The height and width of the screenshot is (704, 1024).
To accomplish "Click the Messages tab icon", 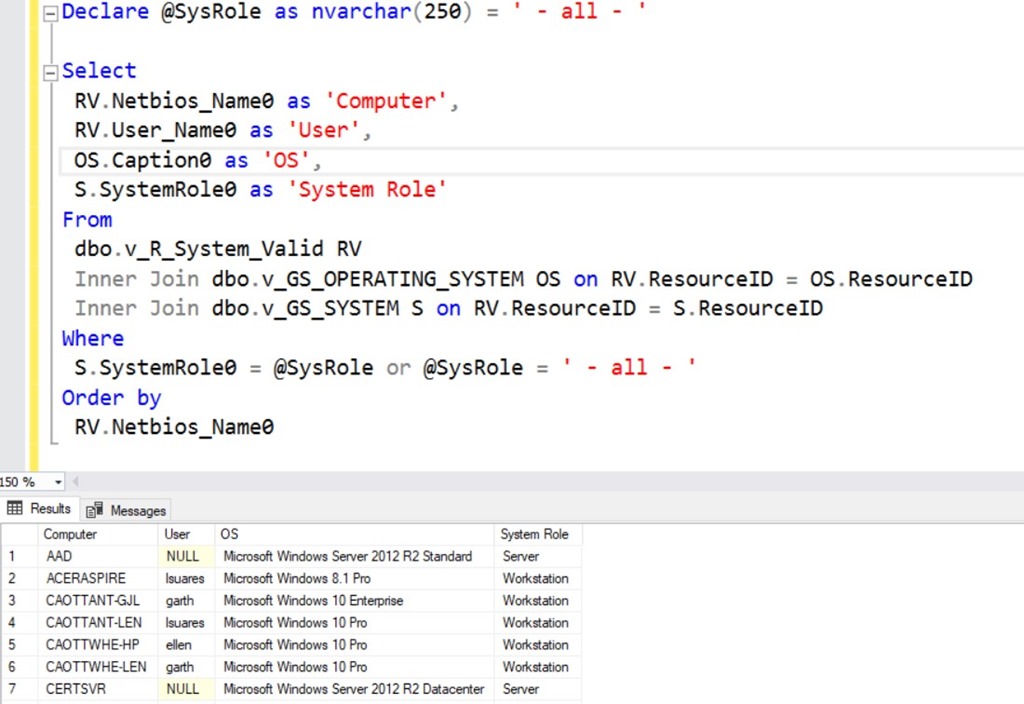I will click(96, 510).
